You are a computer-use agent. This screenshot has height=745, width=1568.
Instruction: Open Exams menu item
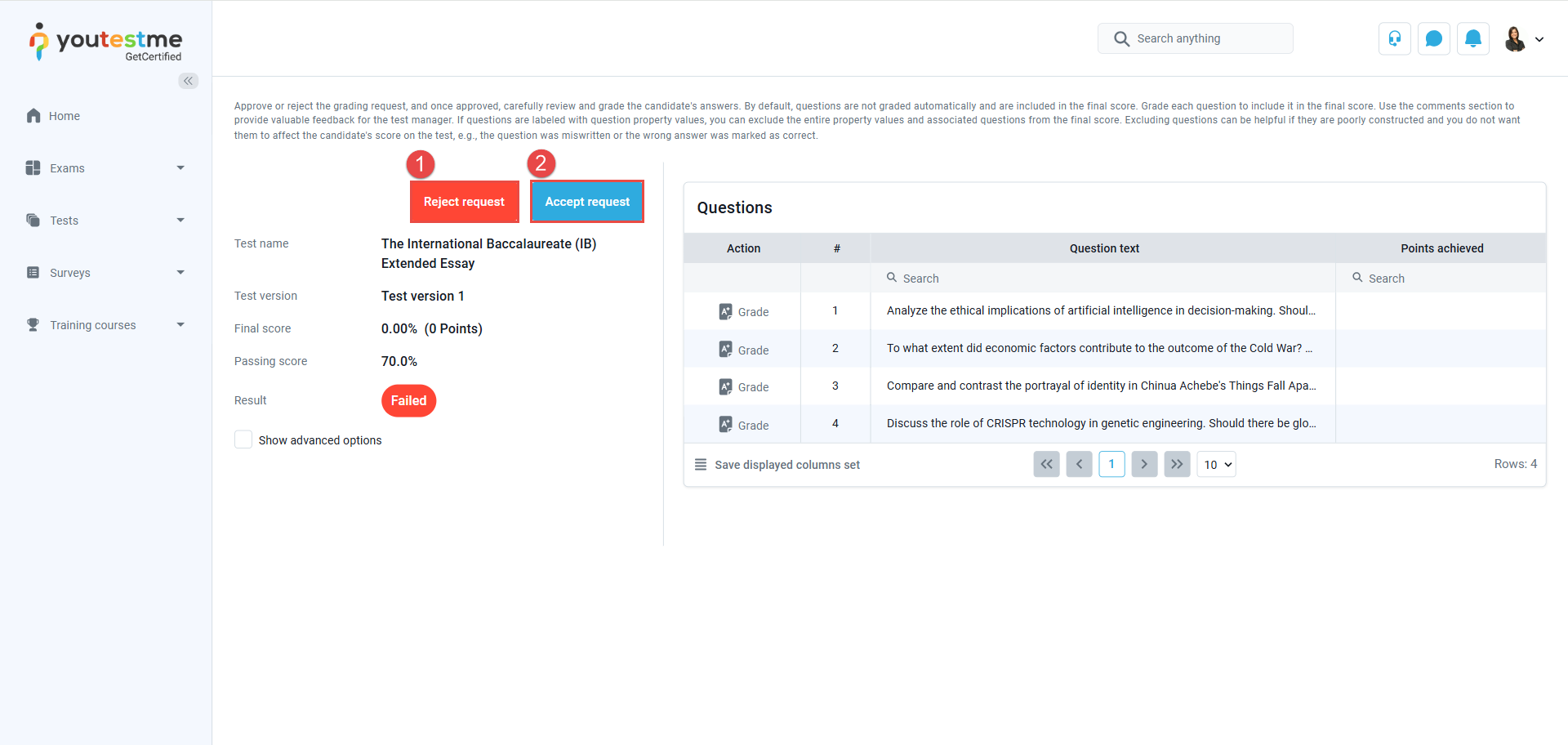67,168
